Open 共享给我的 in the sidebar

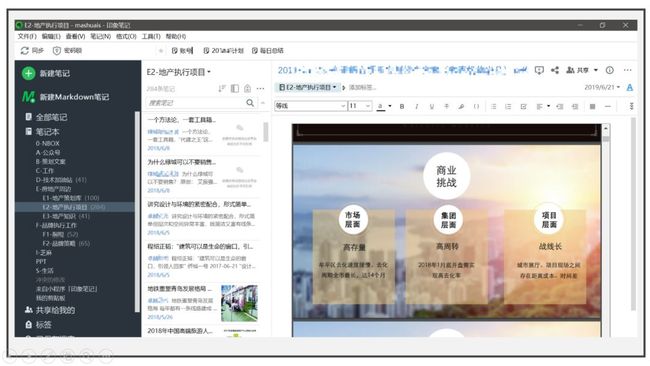click(x=50, y=310)
